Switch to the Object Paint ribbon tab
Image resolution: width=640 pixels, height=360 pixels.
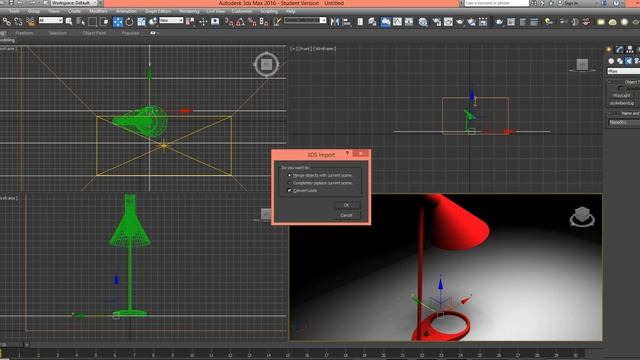point(94,33)
